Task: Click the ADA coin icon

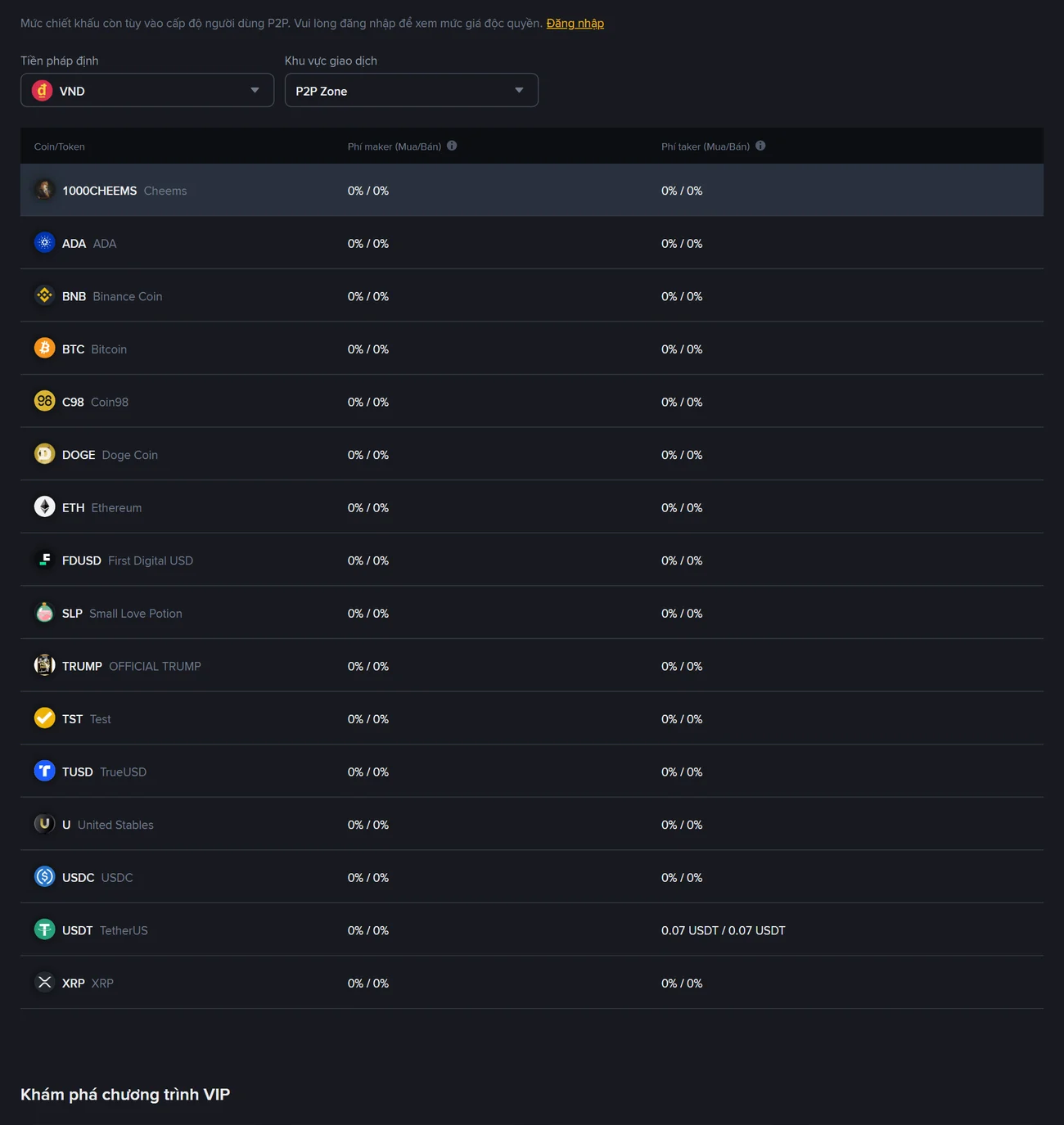Action: click(x=45, y=243)
